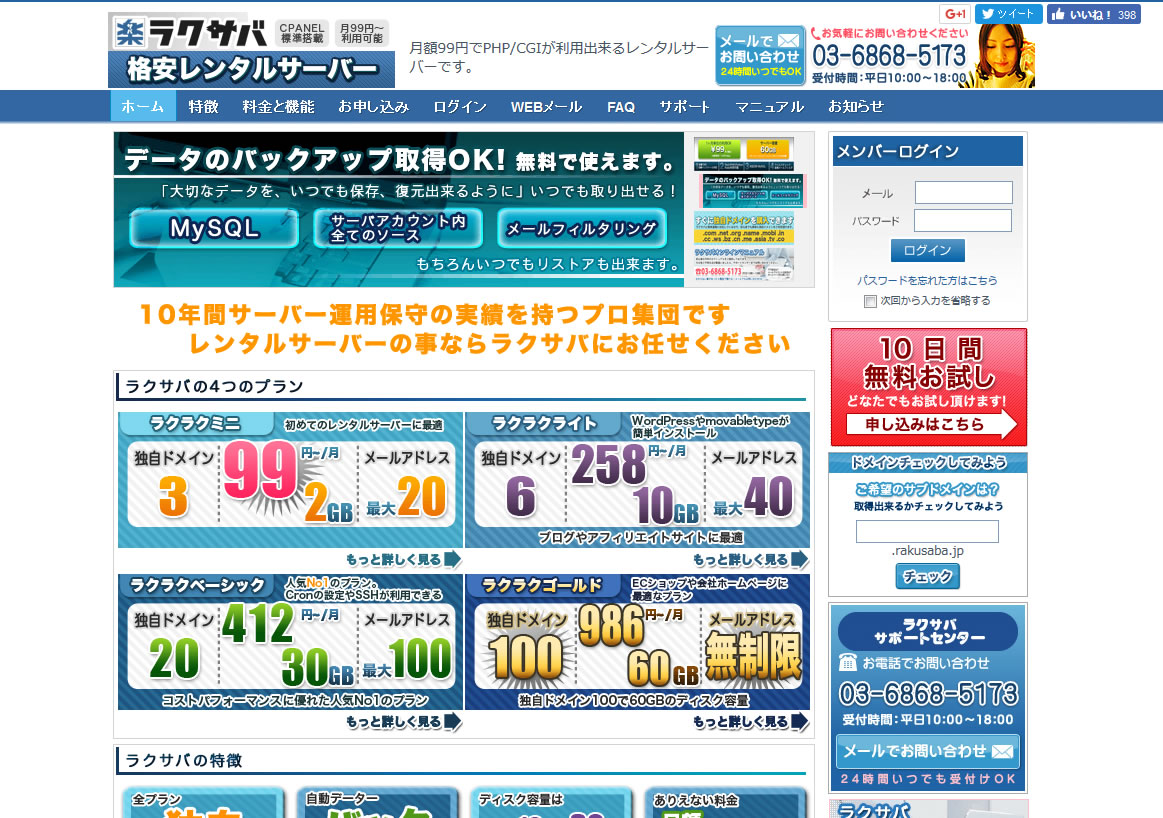Select the backup slide thumbnail

(753, 191)
